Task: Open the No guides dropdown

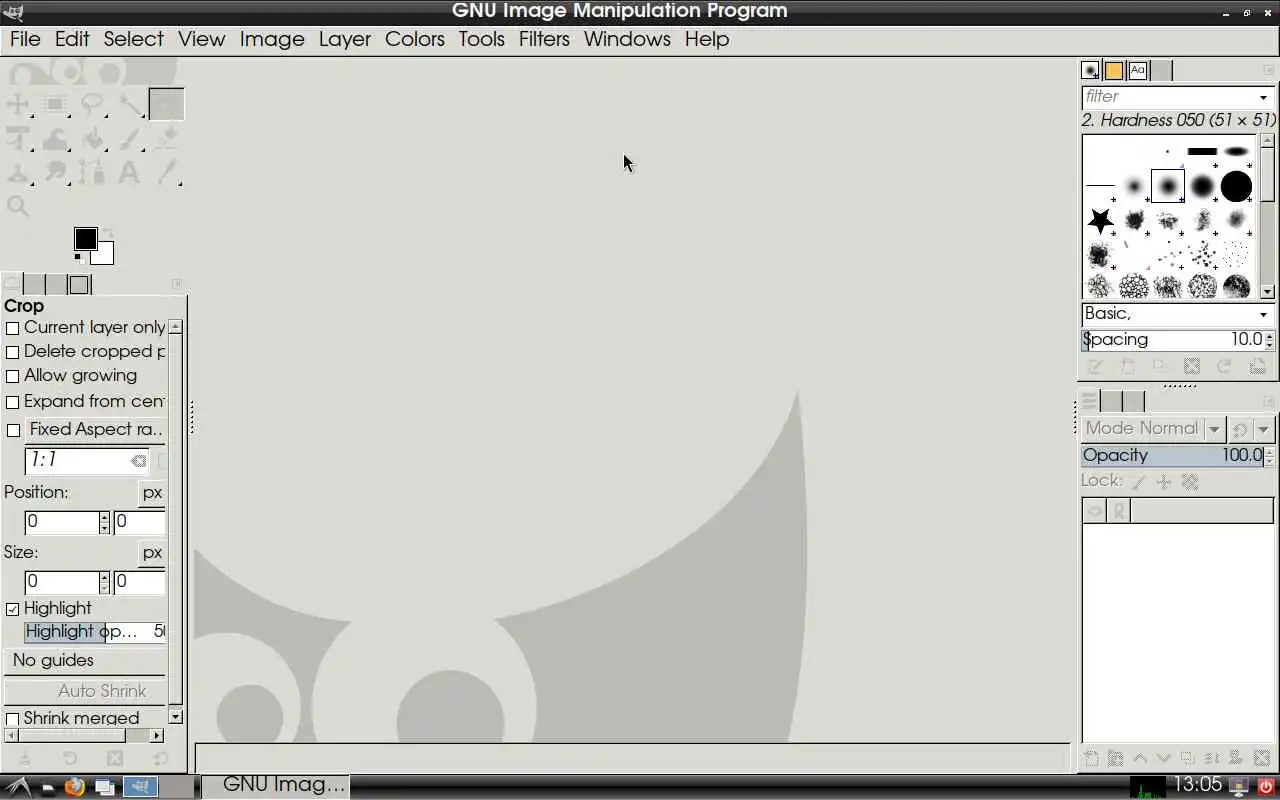Action: pos(85,661)
